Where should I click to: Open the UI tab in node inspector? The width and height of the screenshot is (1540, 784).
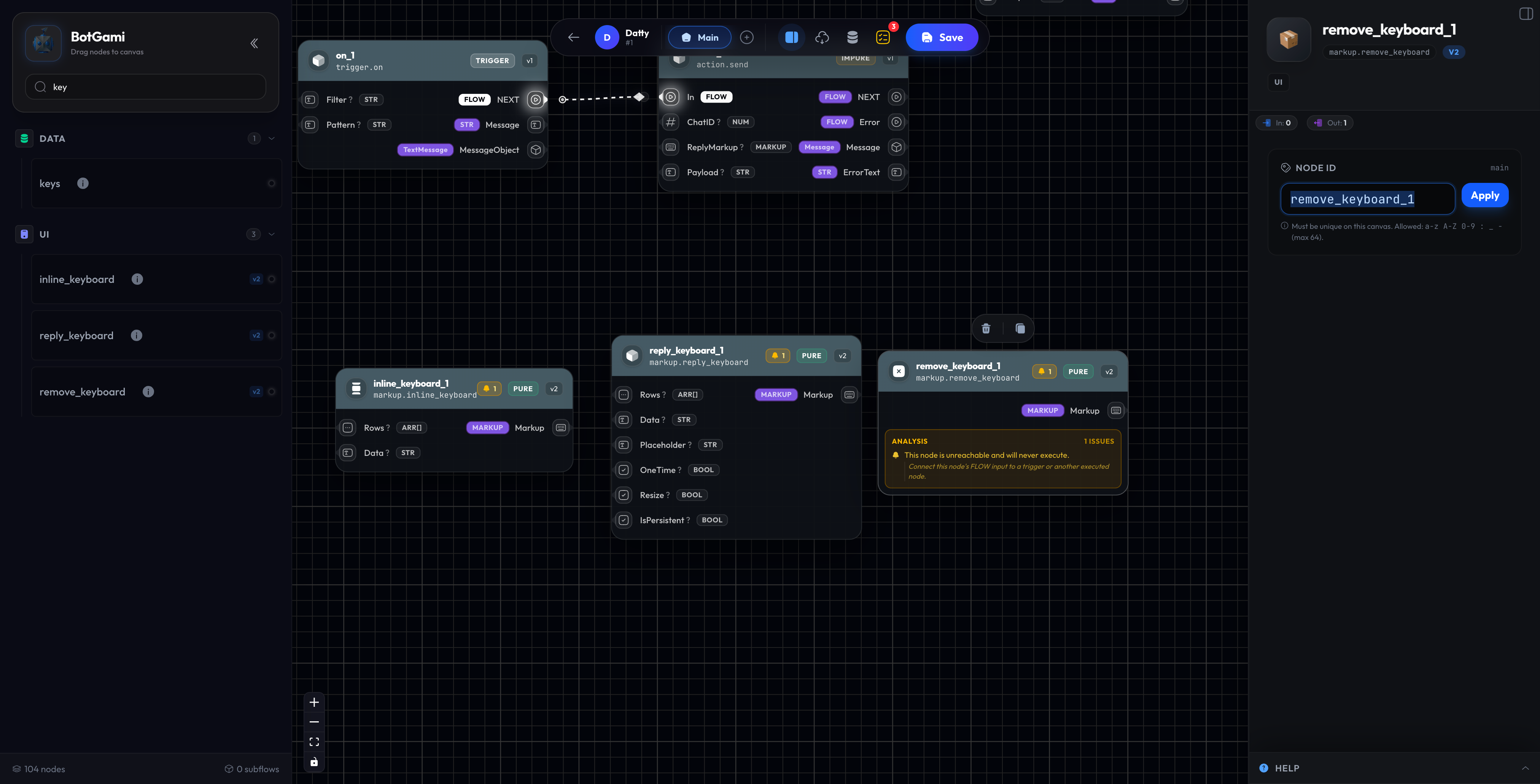coord(1279,82)
